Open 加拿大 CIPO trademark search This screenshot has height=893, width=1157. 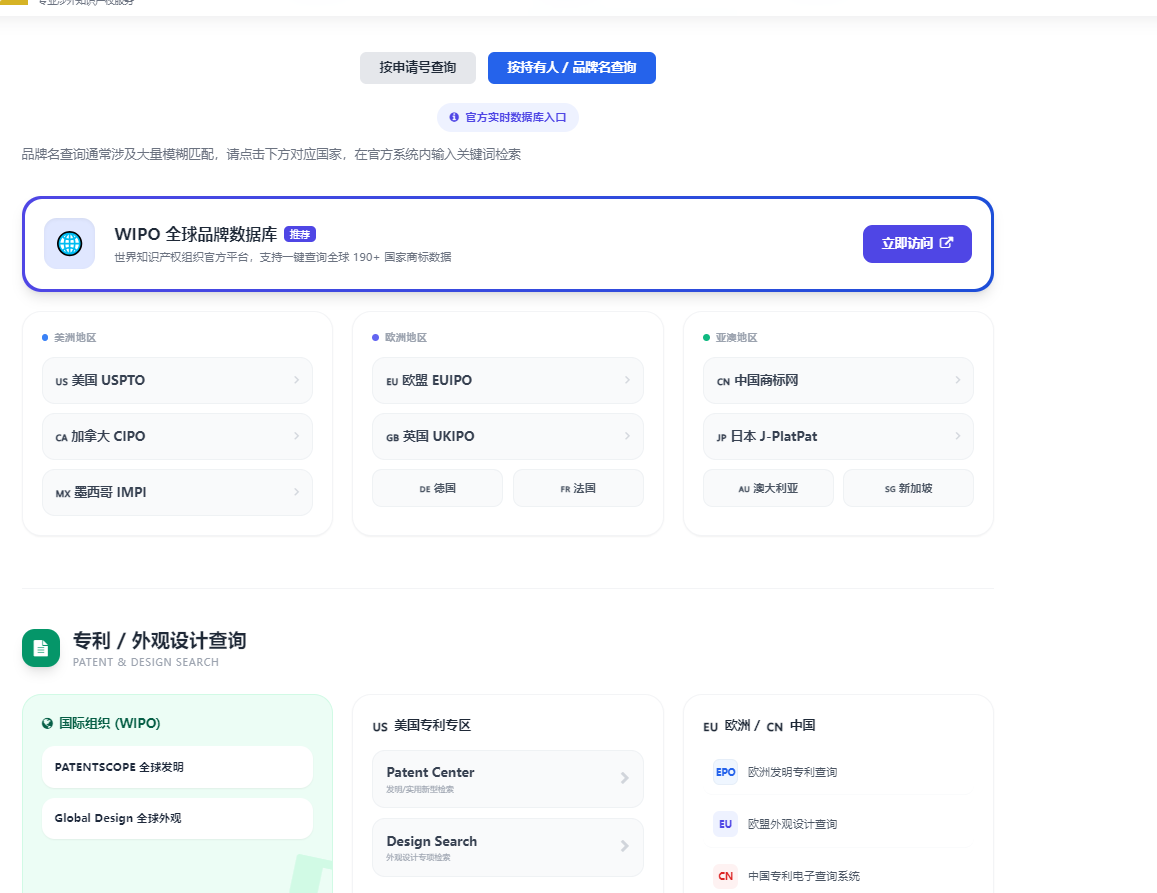tap(177, 436)
